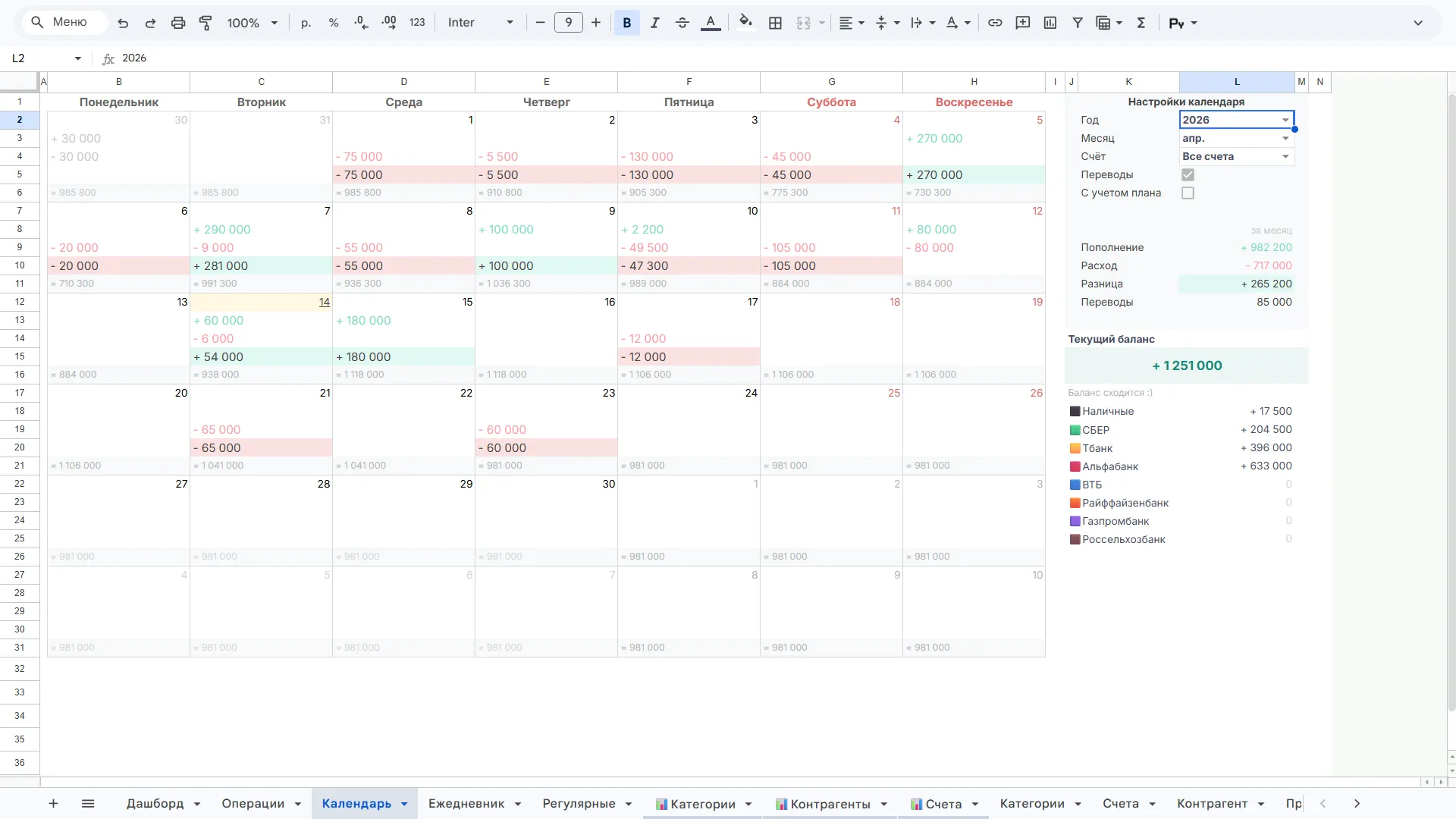Open the Name box dropdown arrow
Viewport: 1456px width, 819px height.
77,58
